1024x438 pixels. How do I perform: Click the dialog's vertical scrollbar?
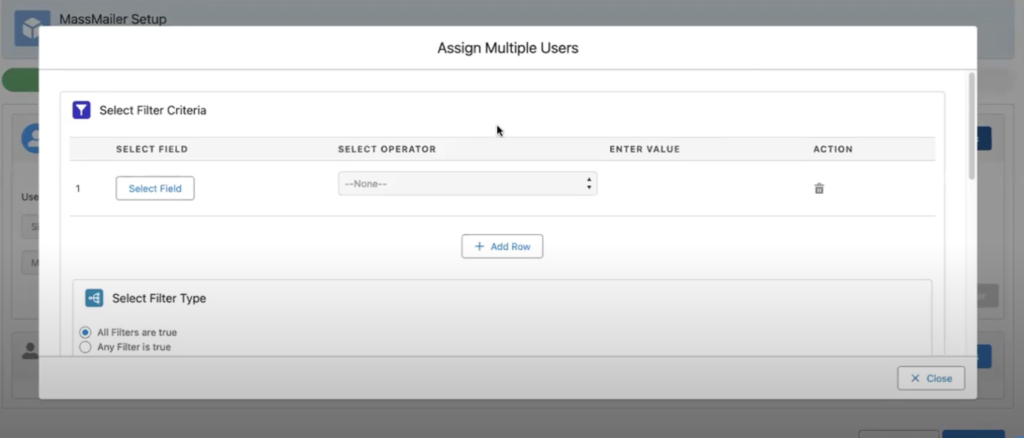pyautogui.click(x=972, y=125)
